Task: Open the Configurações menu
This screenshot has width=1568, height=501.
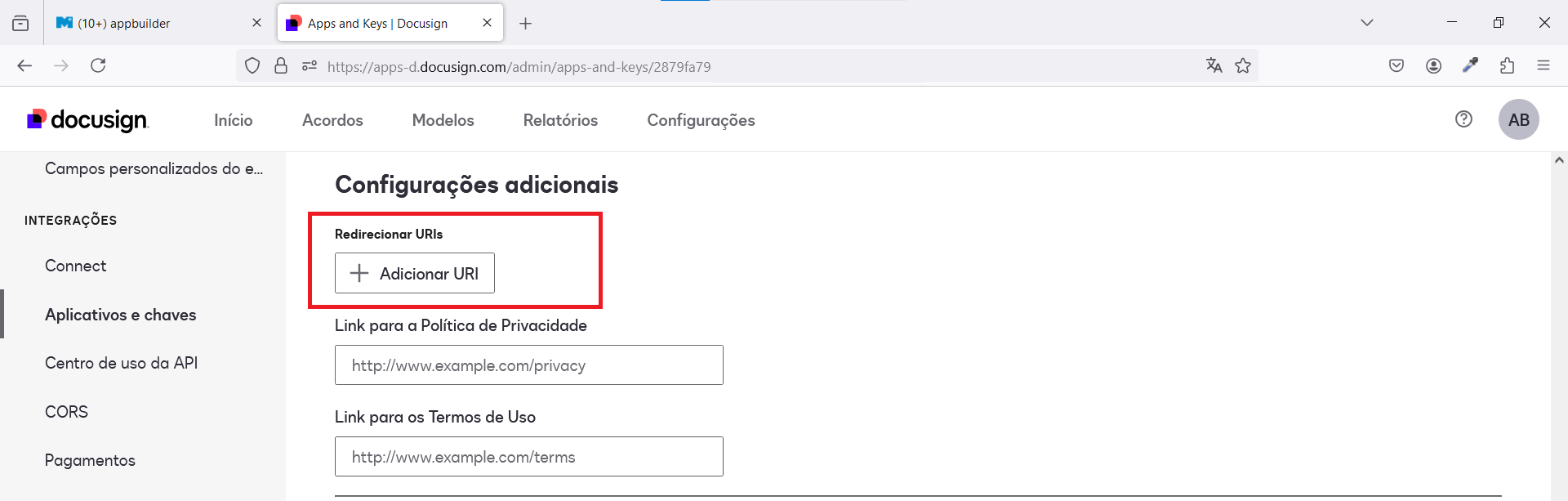Action: pos(701,120)
